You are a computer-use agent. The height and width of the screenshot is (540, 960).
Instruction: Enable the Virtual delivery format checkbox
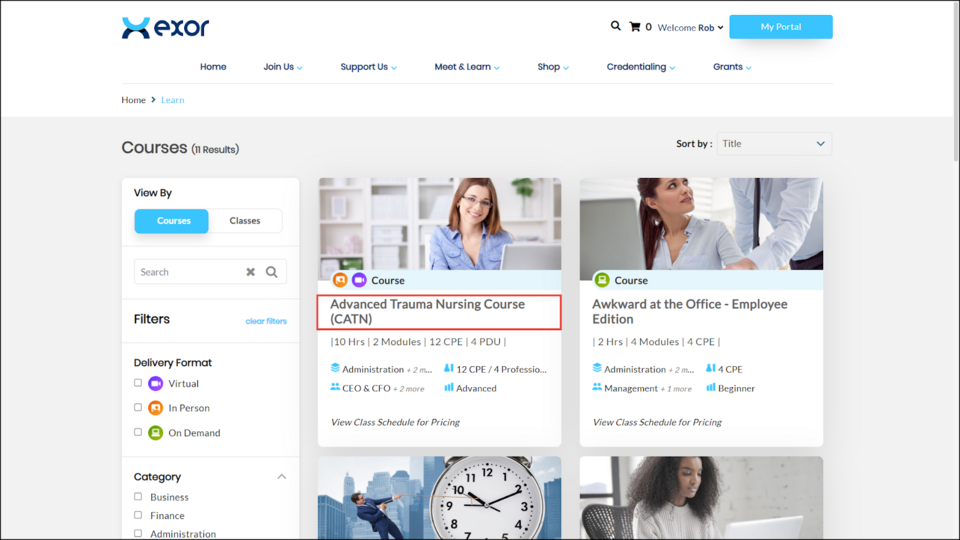point(138,383)
